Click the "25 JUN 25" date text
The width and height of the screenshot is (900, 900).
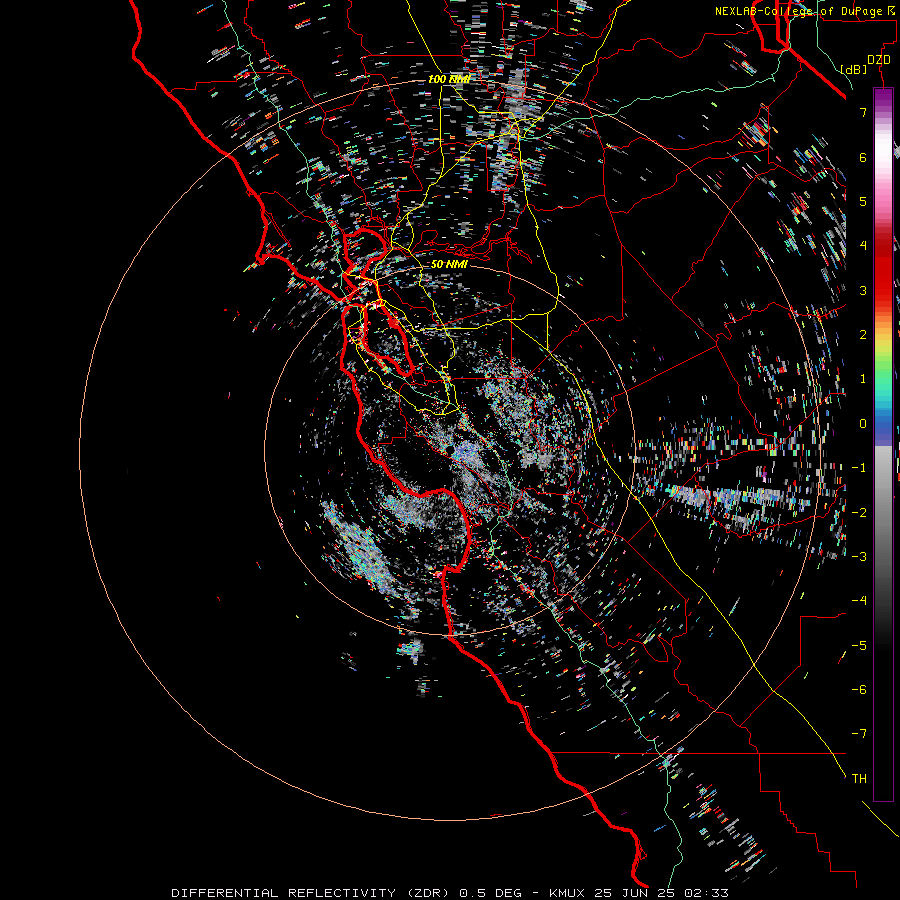point(634,893)
